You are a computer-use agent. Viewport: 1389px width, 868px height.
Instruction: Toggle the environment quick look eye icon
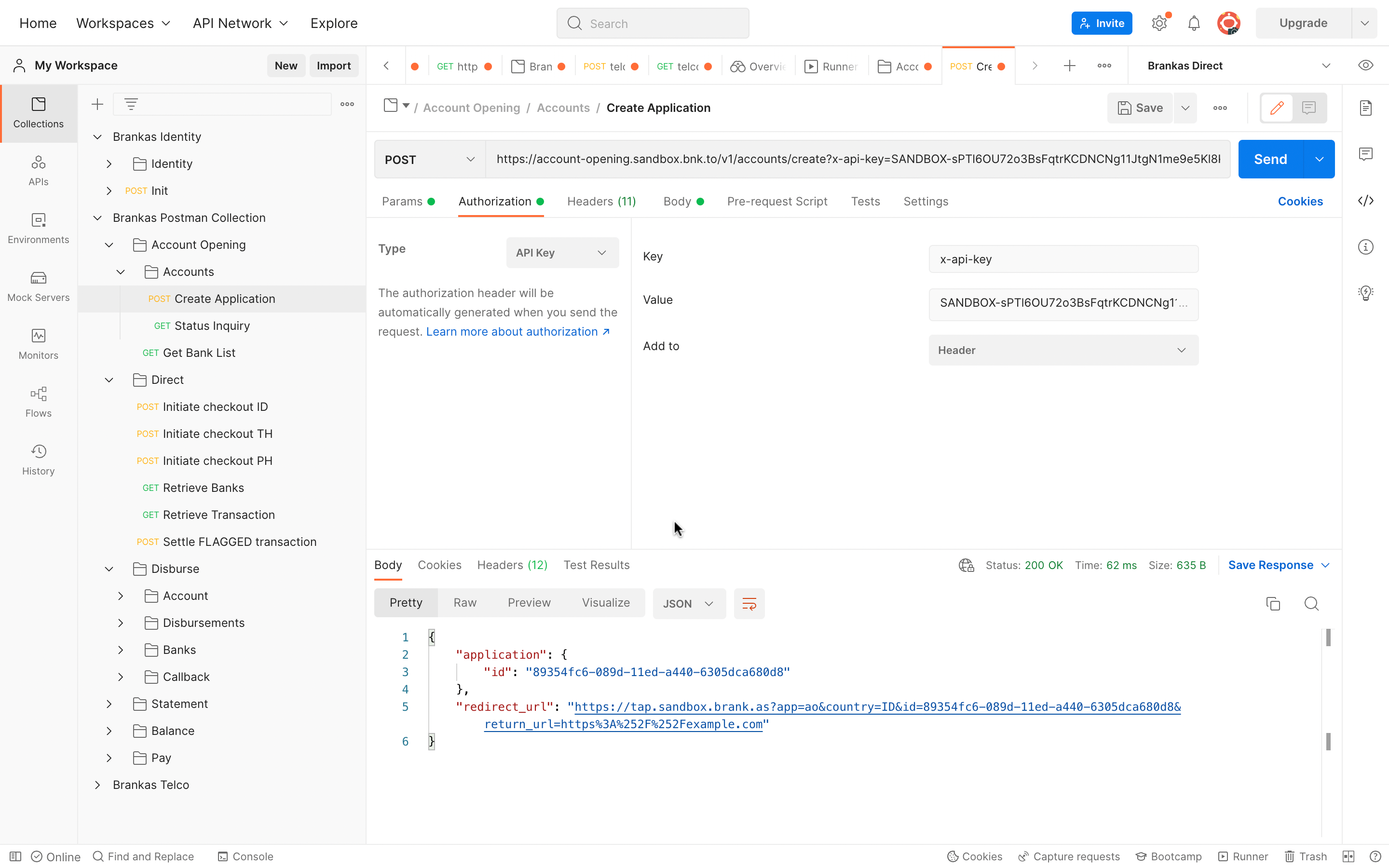[x=1365, y=66]
